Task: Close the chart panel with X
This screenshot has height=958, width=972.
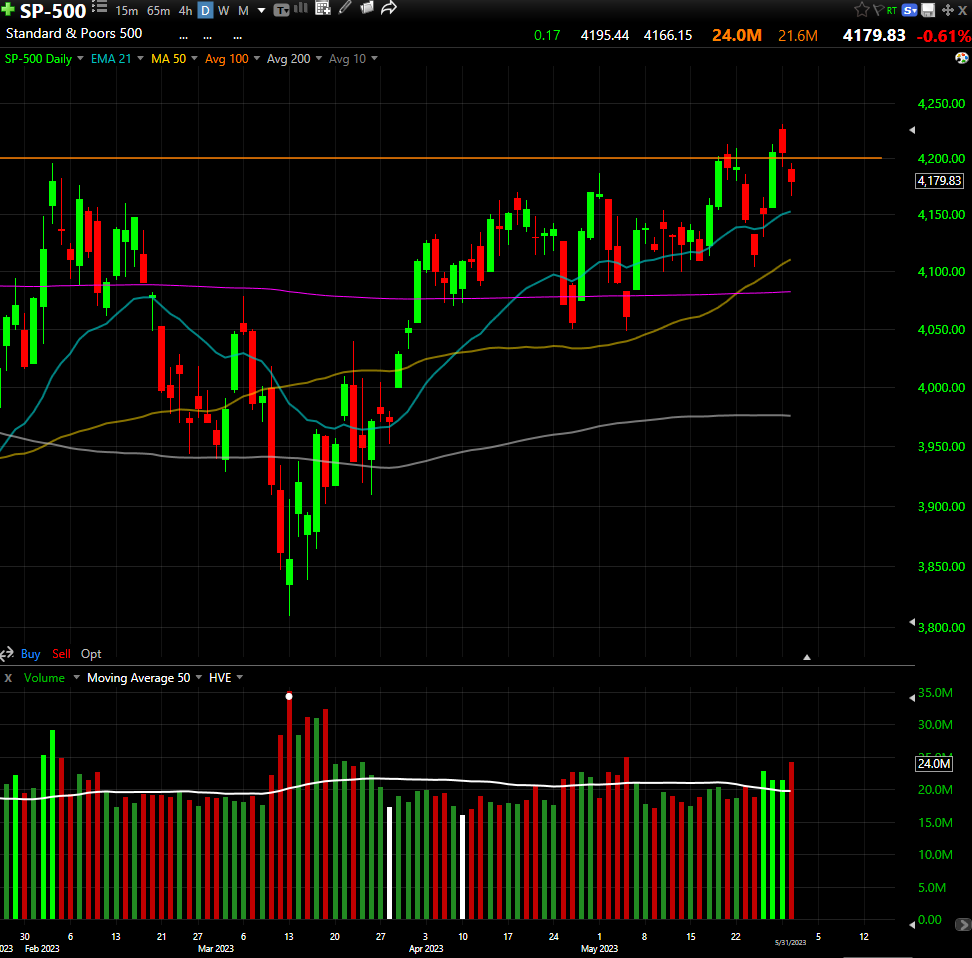Action: click(x=963, y=11)
